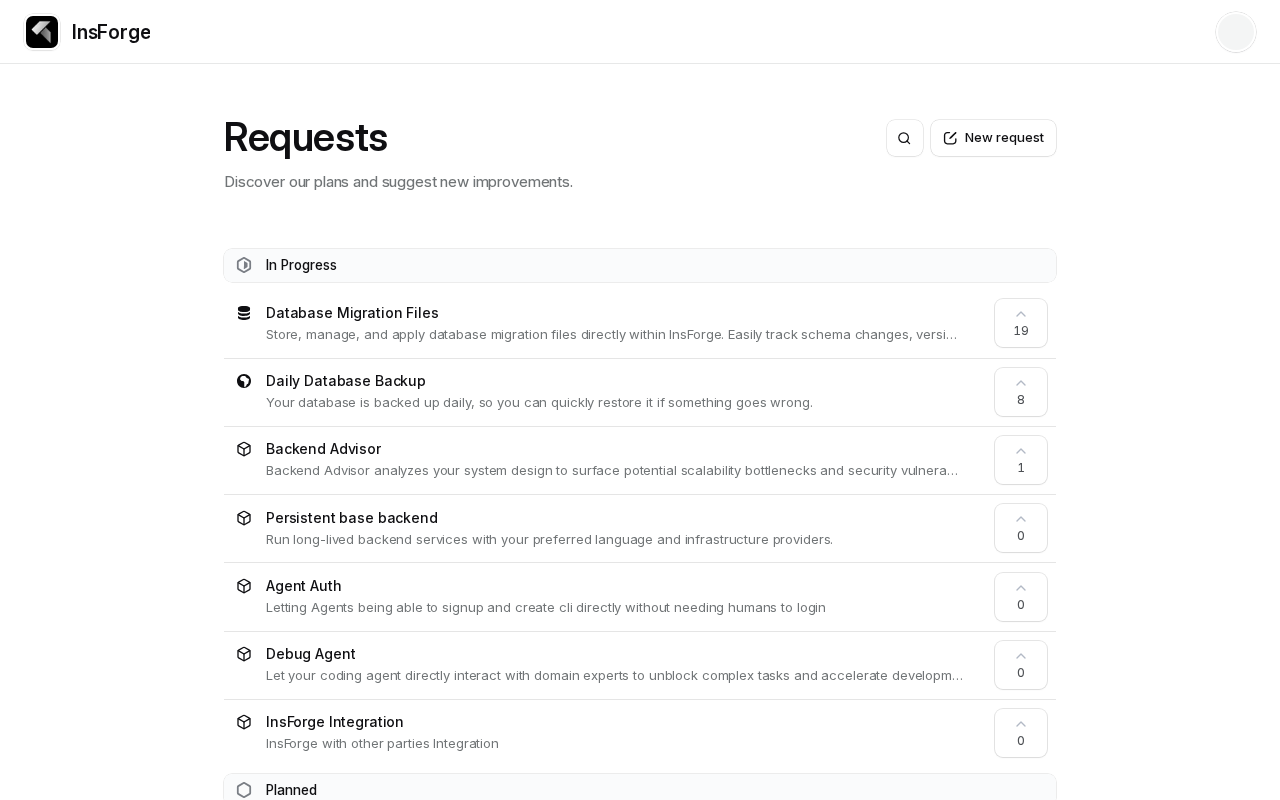Collapse the In Progress section header

point(301,265)
